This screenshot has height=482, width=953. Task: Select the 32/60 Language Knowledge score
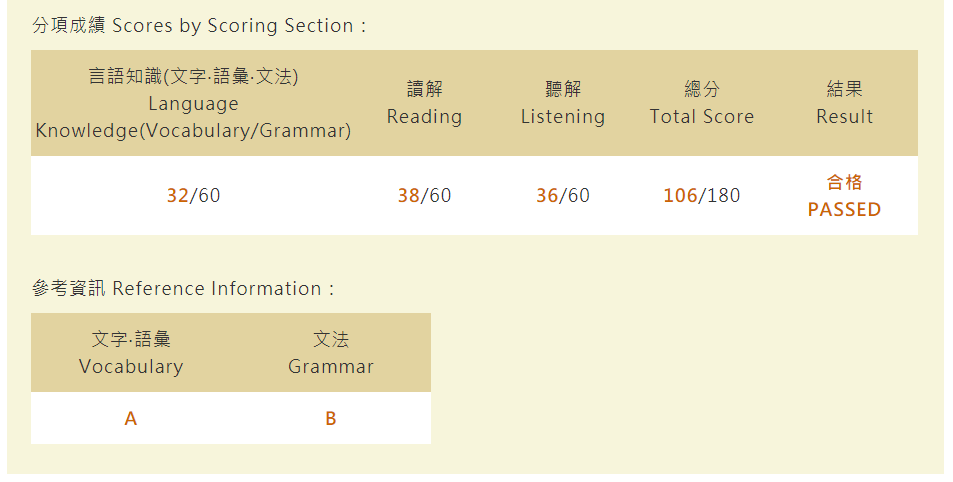click(193, 196)
